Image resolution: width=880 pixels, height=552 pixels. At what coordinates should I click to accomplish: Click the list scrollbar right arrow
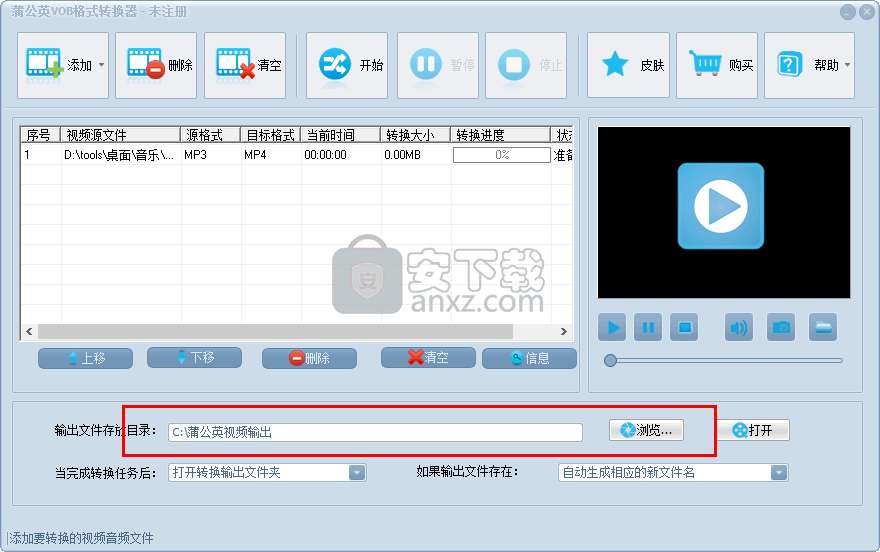[564, 332]
